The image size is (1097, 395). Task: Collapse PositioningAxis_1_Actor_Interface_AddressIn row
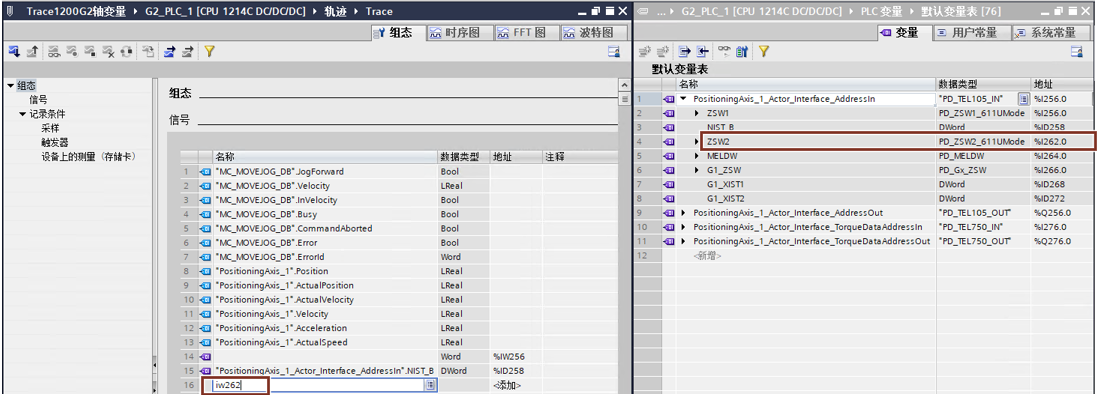coord(684,99)
